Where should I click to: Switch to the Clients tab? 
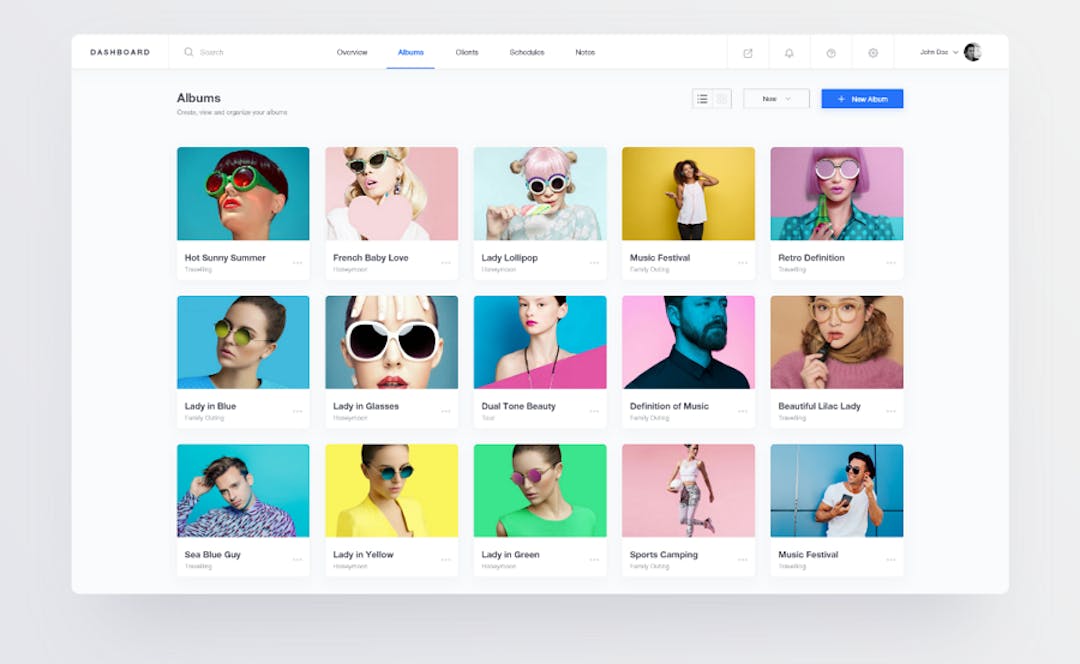point(466,52)
